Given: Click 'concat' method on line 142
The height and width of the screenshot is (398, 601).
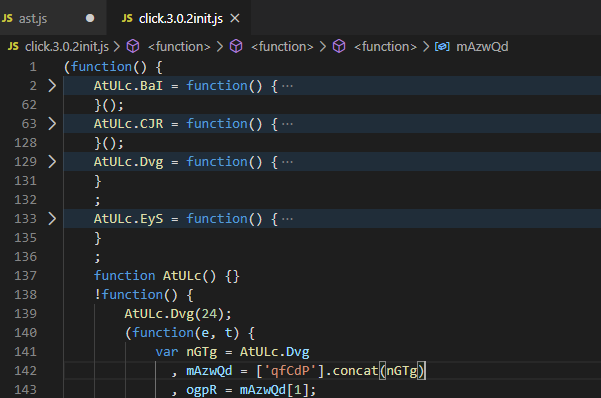Looking at the screenshot, I should (x=355, y=371).
